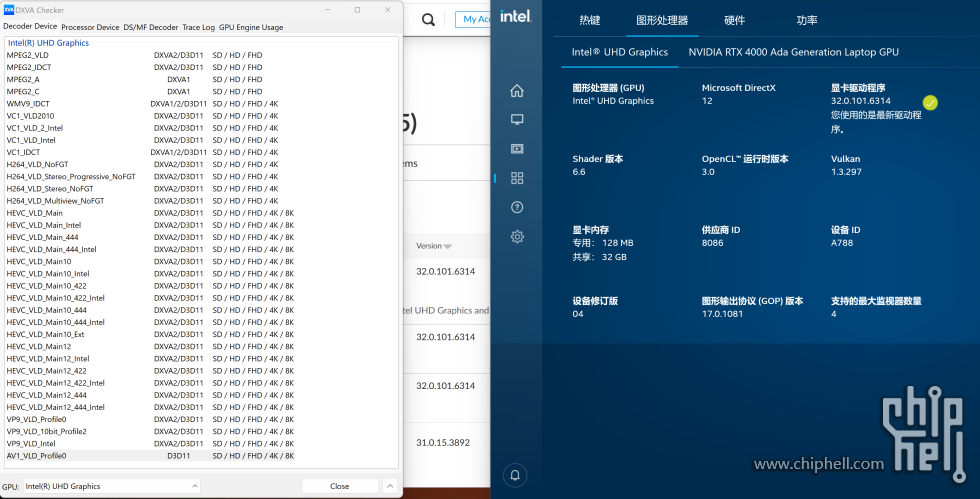Open notifications bell in Intel app
The image size is (980, 499).
tap(515, 475)
